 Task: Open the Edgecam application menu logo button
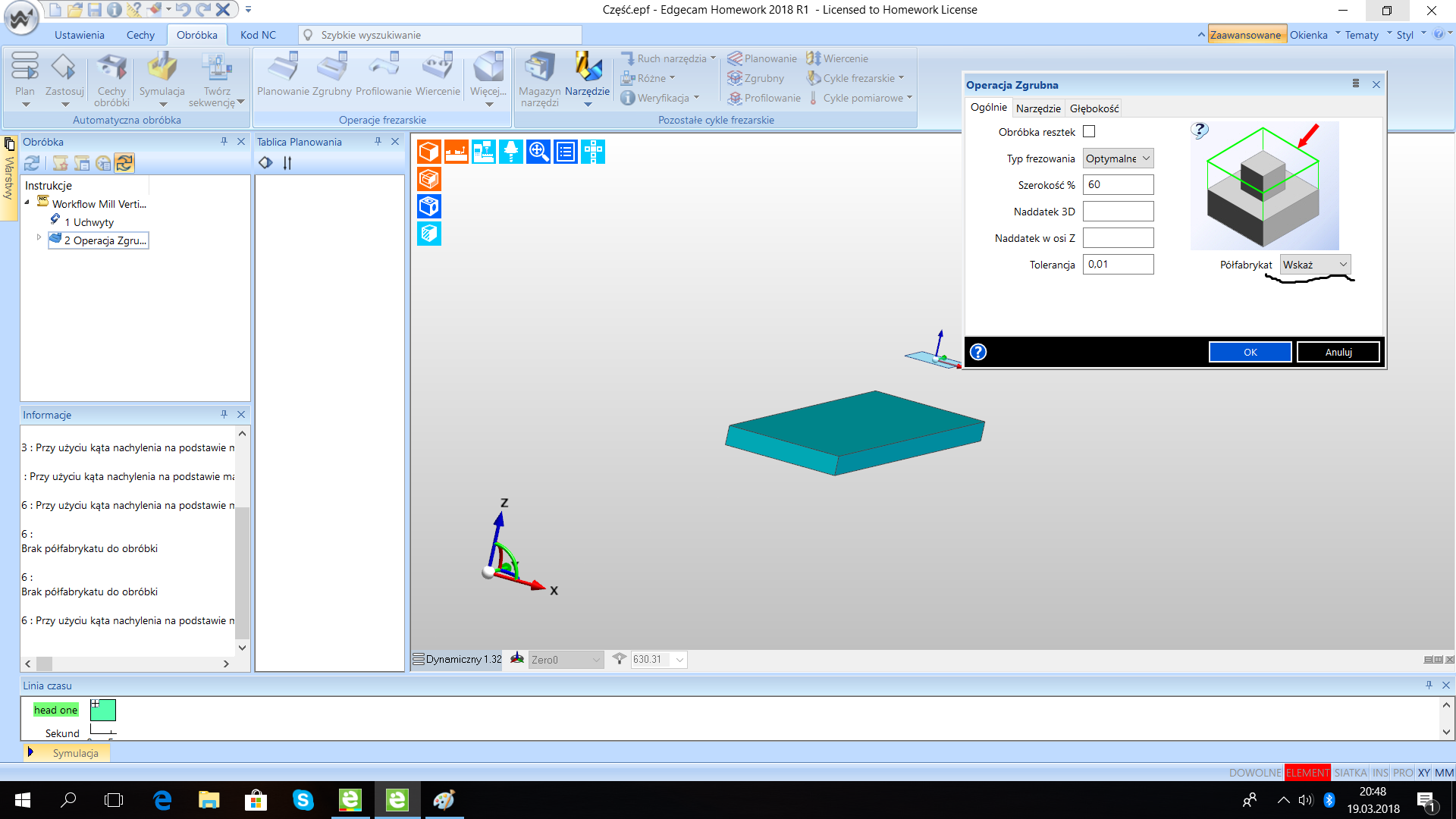pos(20,17)
